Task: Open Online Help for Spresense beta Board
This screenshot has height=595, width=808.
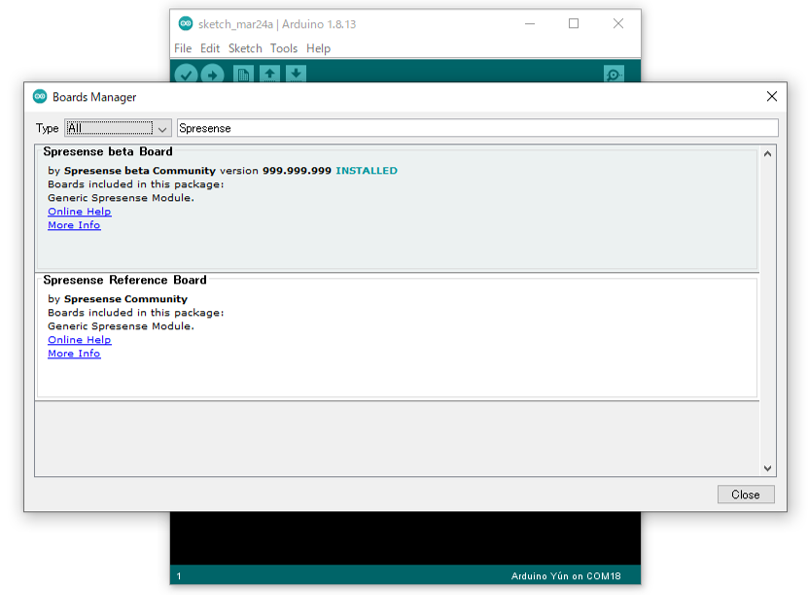Action: (79, 212)
